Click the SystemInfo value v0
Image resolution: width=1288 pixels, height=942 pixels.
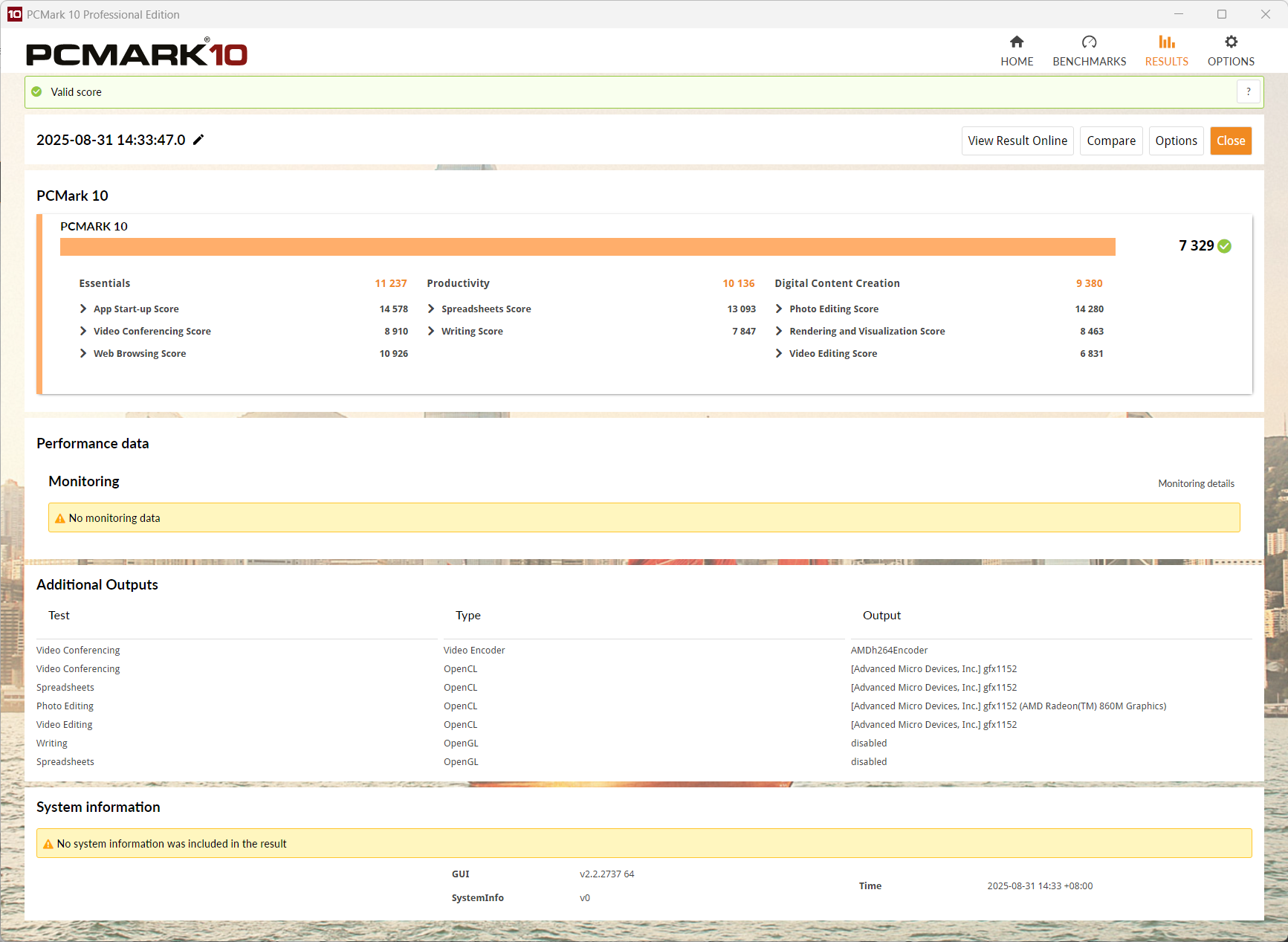585,898
